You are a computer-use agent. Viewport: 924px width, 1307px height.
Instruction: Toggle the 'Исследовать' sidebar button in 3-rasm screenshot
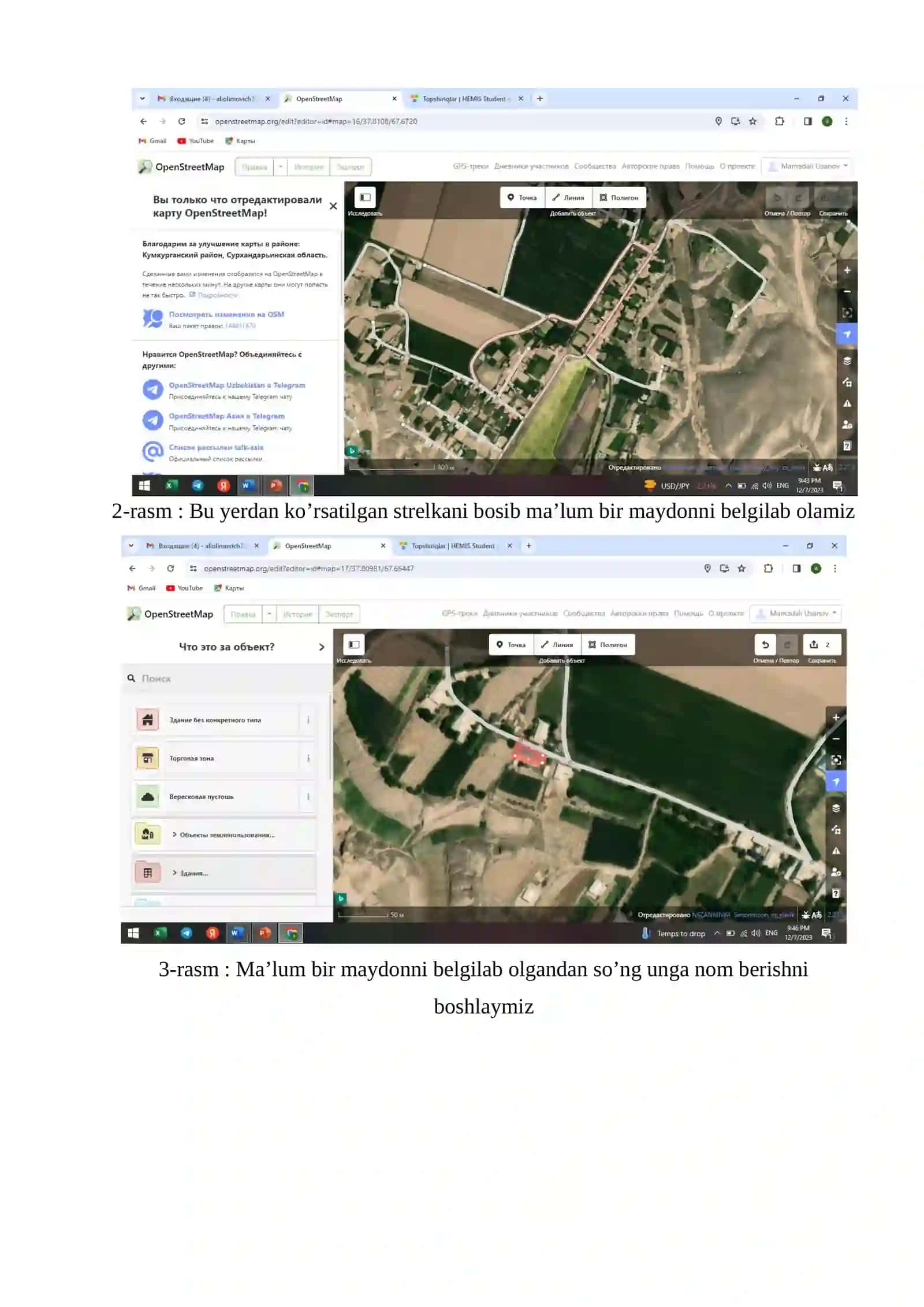tap(354, 644)
